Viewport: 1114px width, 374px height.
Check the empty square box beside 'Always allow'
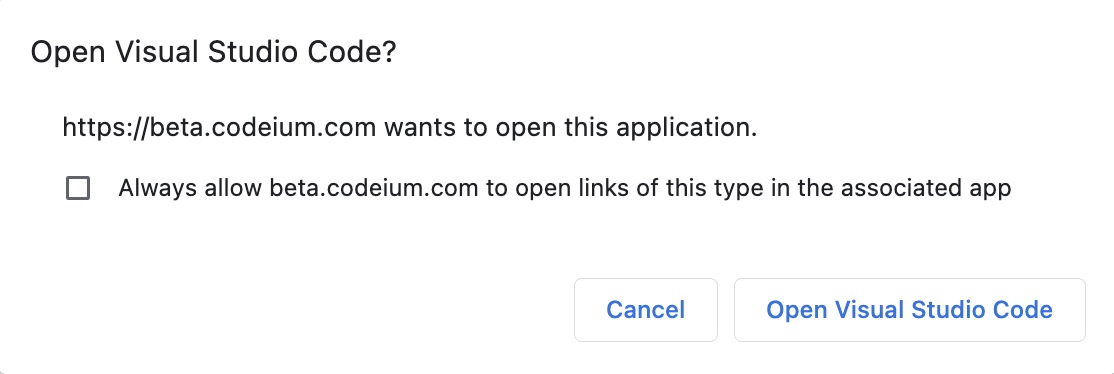[x=77, y=188]
